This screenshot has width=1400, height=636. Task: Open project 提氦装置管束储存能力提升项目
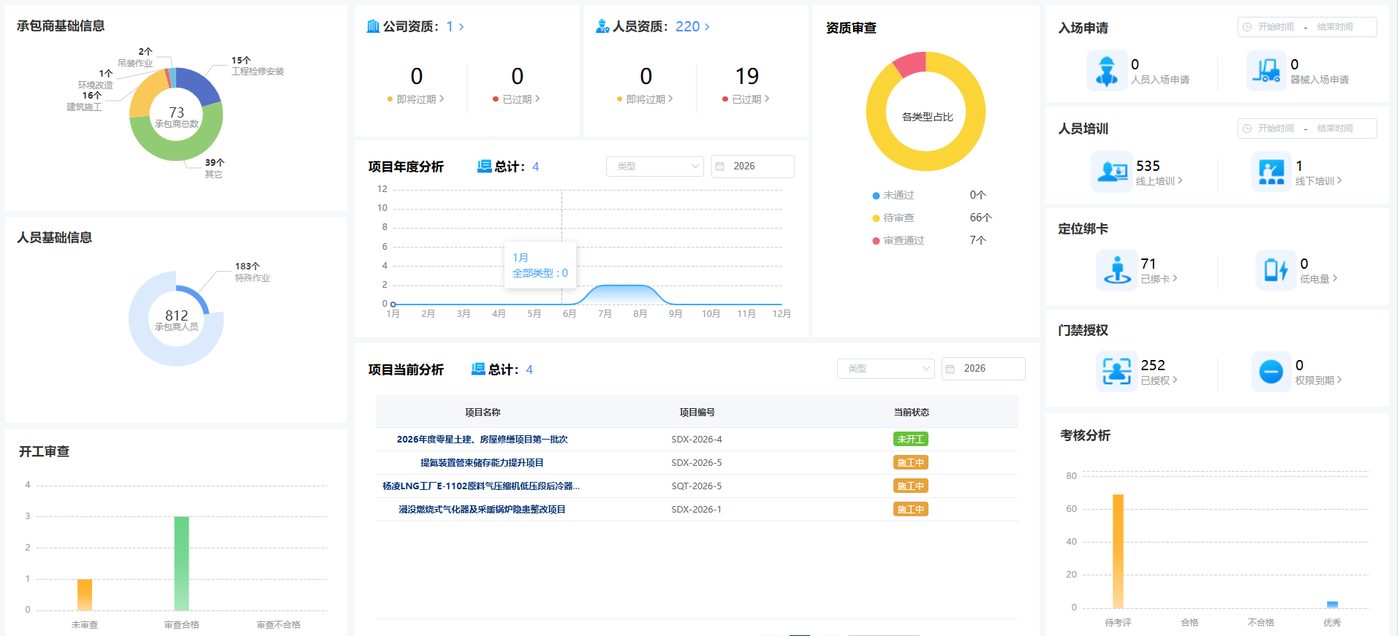(x=482, y=463)
